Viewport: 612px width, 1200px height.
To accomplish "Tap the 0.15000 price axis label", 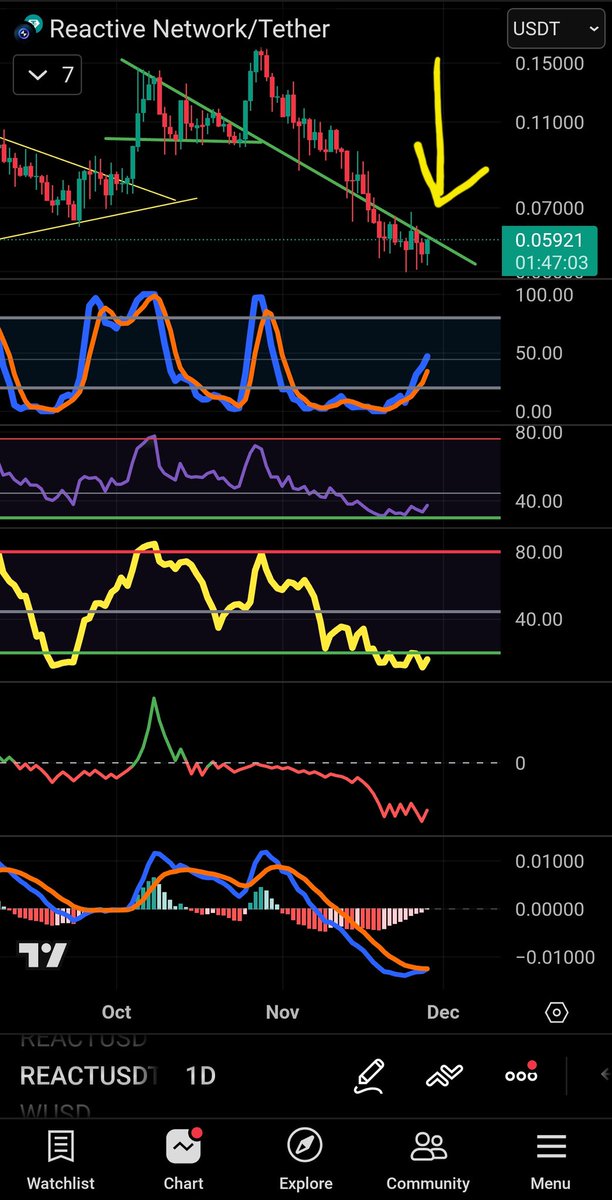I will click(550, 64).
